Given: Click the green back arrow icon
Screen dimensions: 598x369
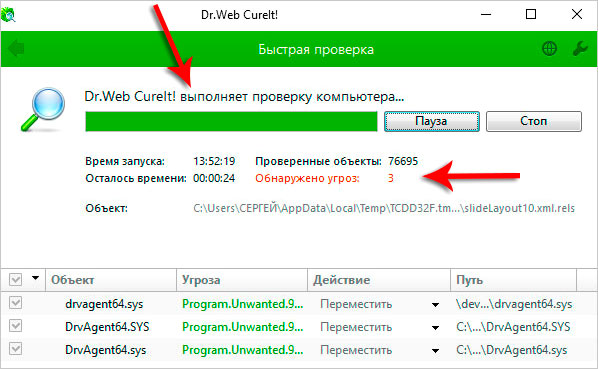Looking at the screenshot, I should (x=16, y=49).
